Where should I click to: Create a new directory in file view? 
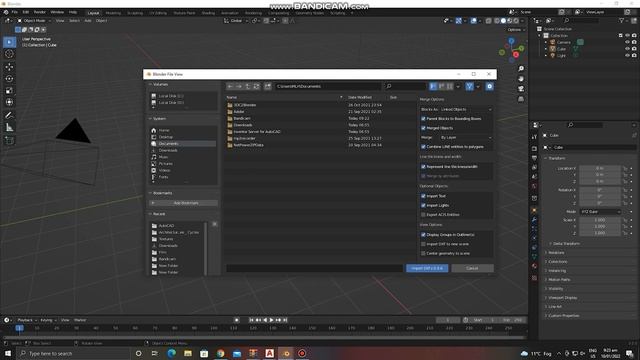pyautogui.click(x=268, y=87)
